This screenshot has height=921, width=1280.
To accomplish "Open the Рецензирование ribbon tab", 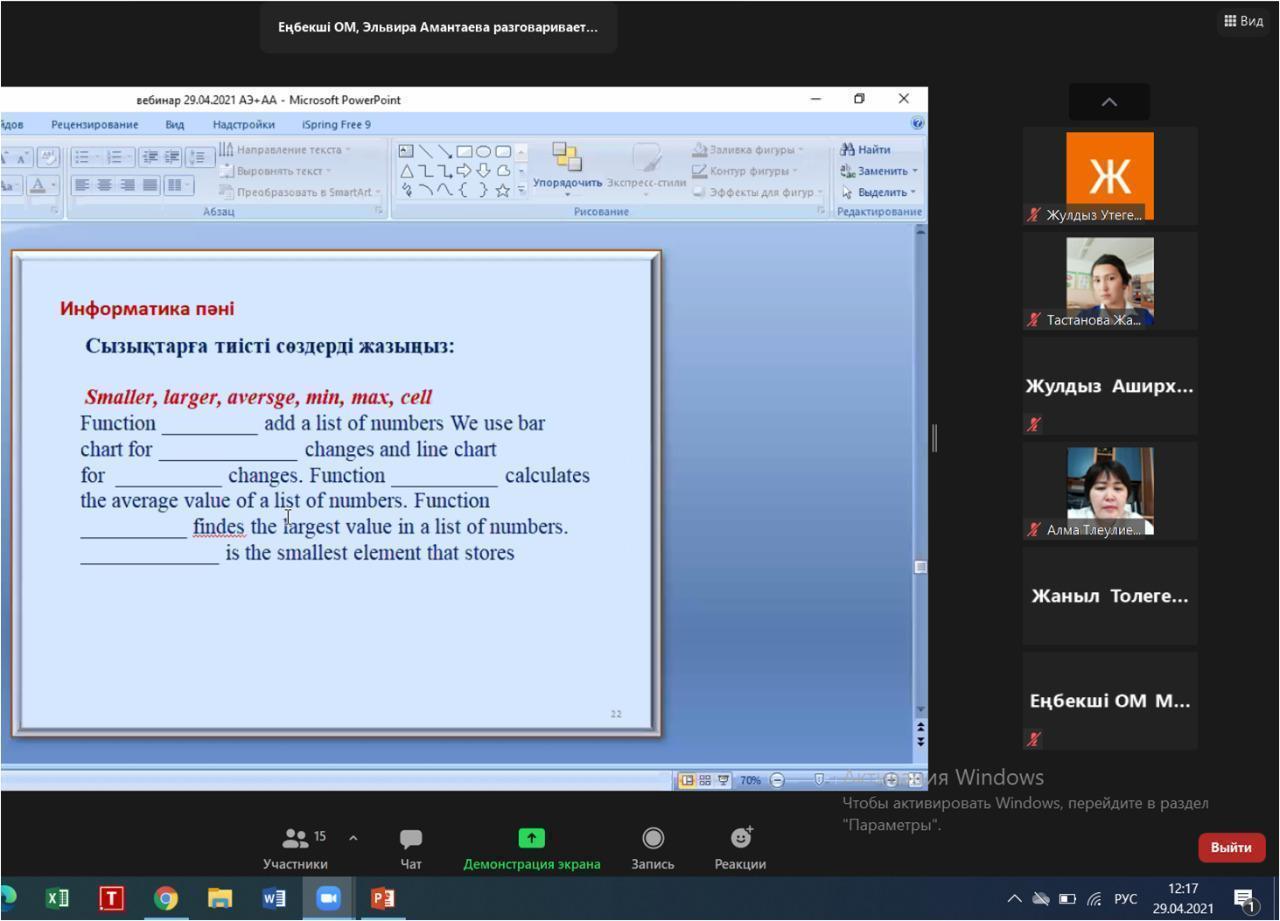I will tap(94, 124).
